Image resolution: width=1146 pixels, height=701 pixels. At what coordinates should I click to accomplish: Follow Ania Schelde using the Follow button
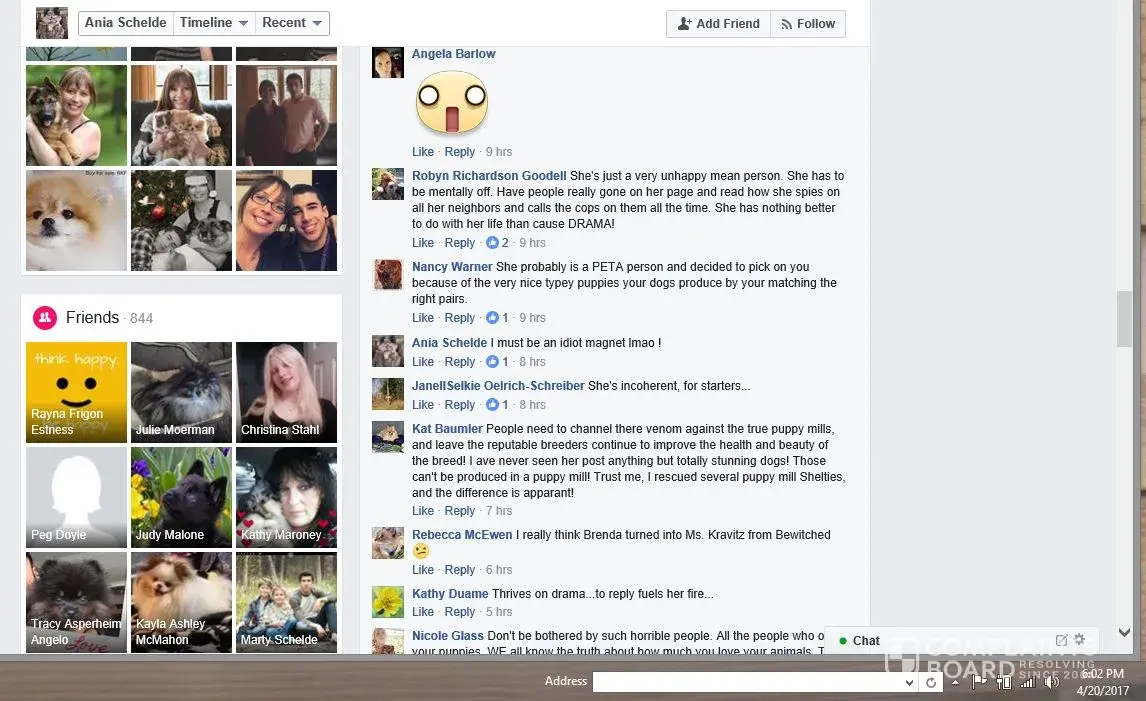point(808,23)
